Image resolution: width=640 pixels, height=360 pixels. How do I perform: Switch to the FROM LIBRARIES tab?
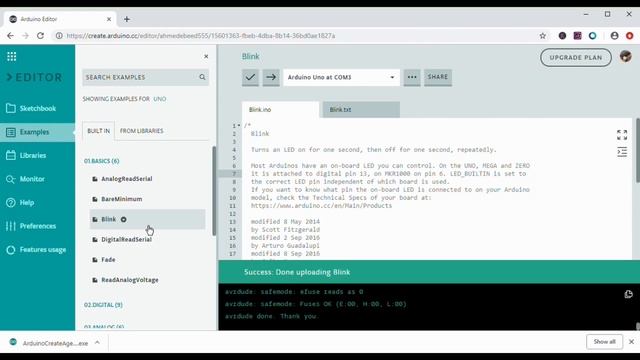142,131
